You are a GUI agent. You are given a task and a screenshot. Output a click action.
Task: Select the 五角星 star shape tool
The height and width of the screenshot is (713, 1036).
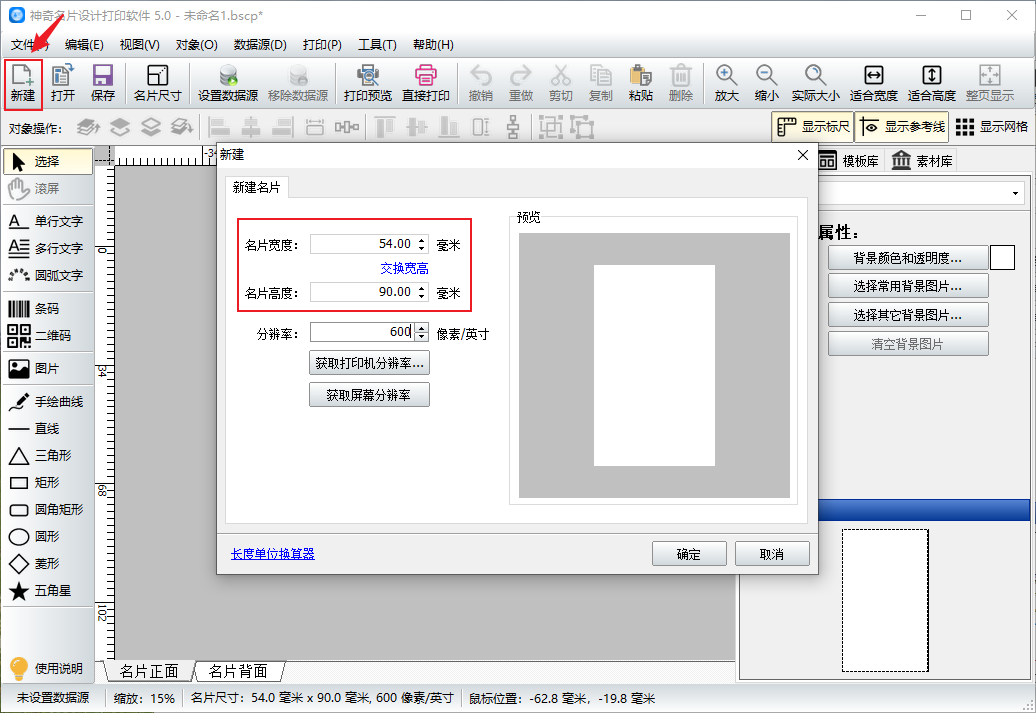tap(48, 591)
